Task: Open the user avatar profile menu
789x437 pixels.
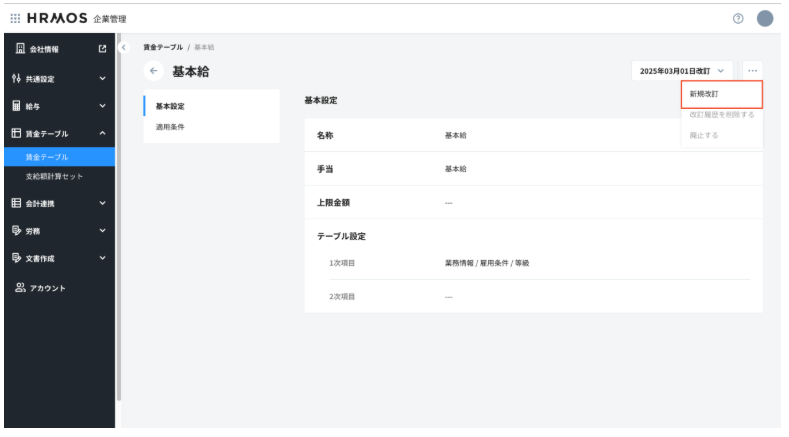Action: (765, 19)
